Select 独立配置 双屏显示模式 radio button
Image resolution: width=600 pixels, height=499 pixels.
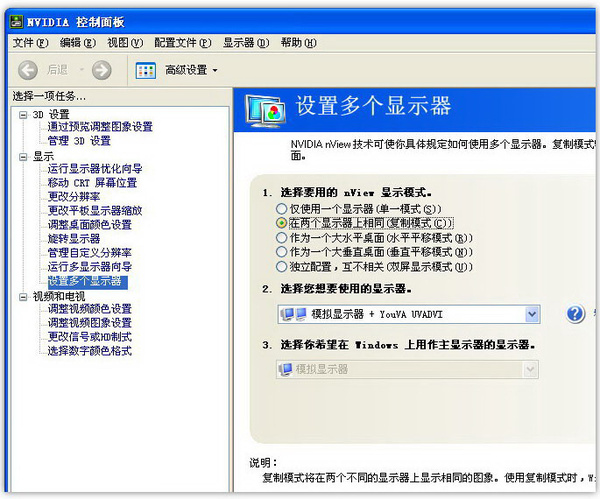tap(281, 266)
